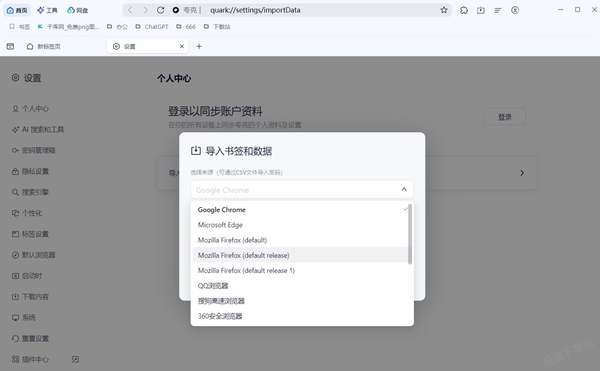Select Mozilla Firefox (default release) option
This screenshot has width=600, height=371.
[x=300, y=255]
